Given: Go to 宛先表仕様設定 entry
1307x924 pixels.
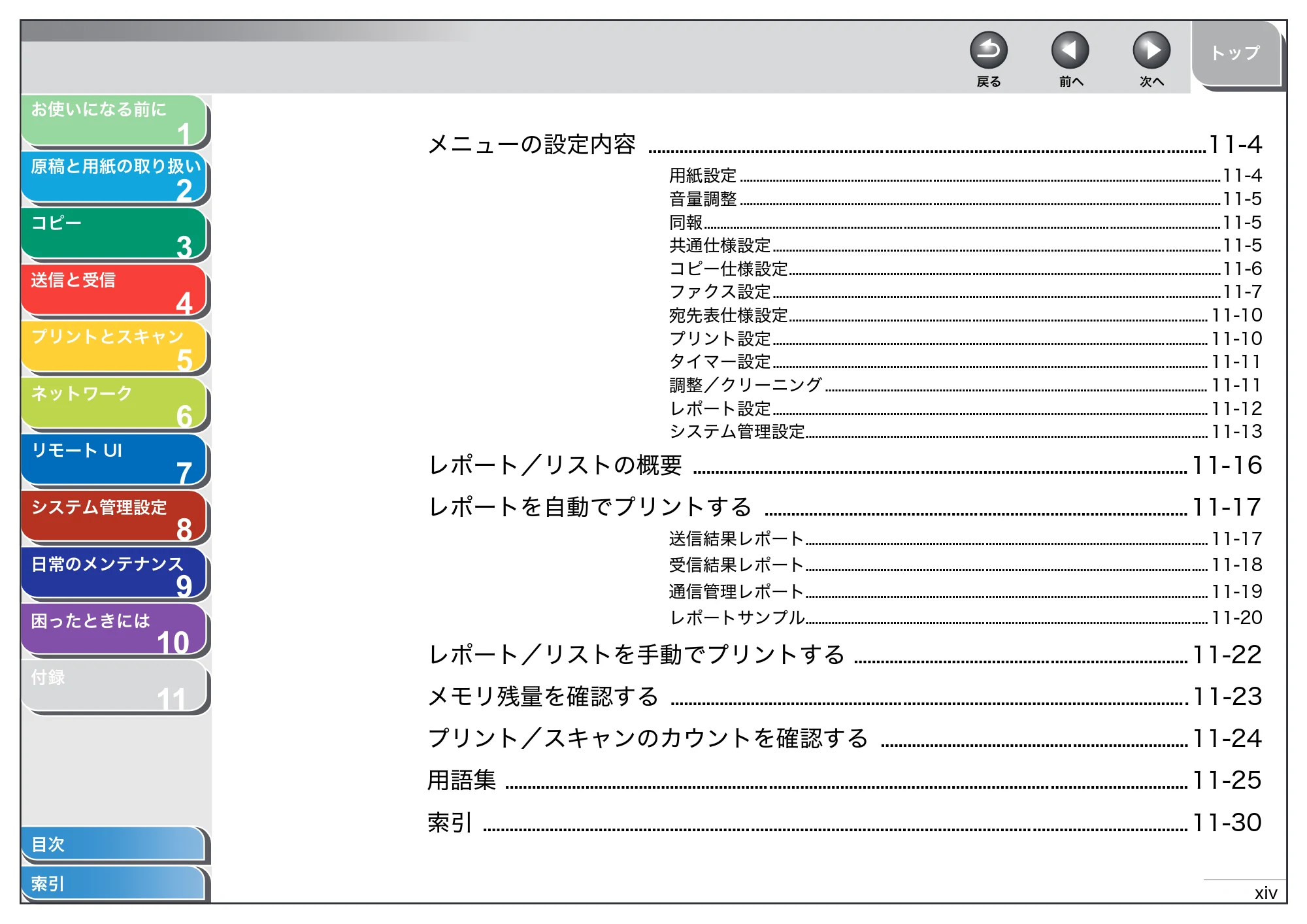Looking at the screenshot, I should (965, 316).
